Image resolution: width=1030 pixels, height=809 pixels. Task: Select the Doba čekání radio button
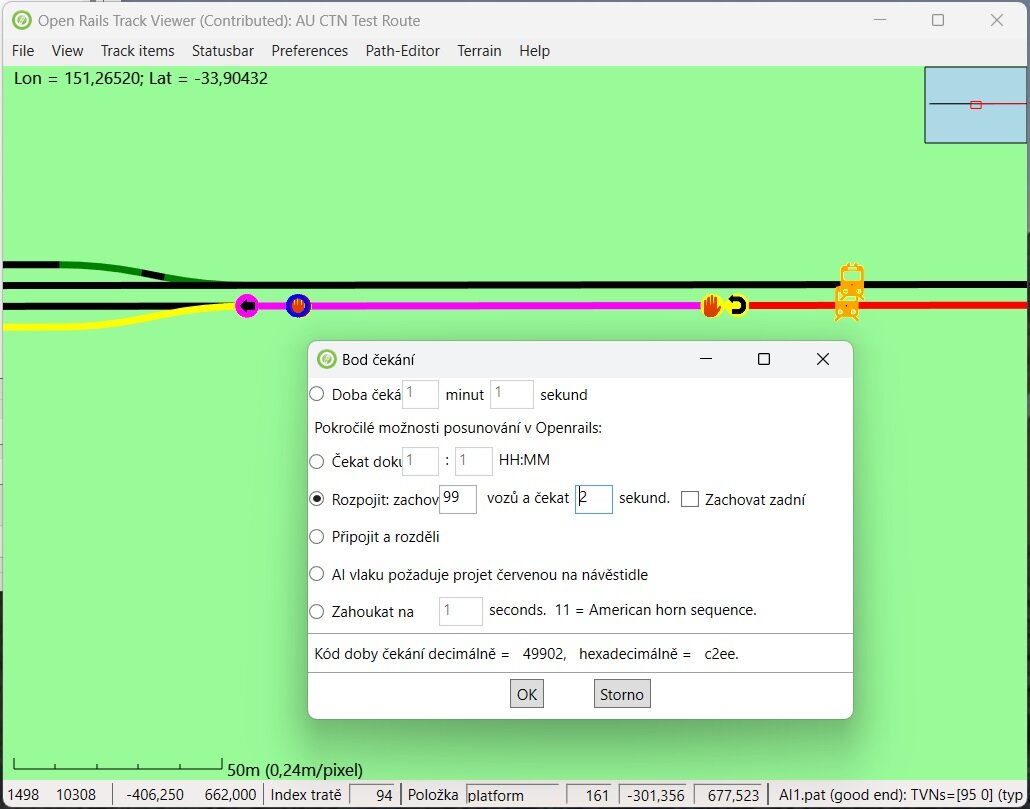tap(317, 395)
